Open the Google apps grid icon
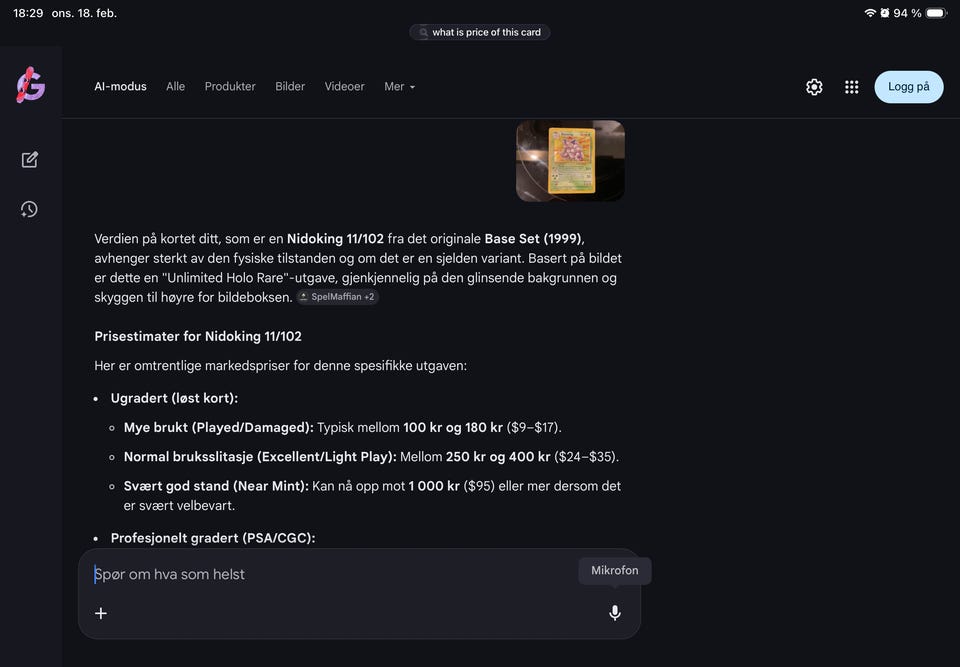This screenshot has height=667, width=960. [x=852, y=87]
